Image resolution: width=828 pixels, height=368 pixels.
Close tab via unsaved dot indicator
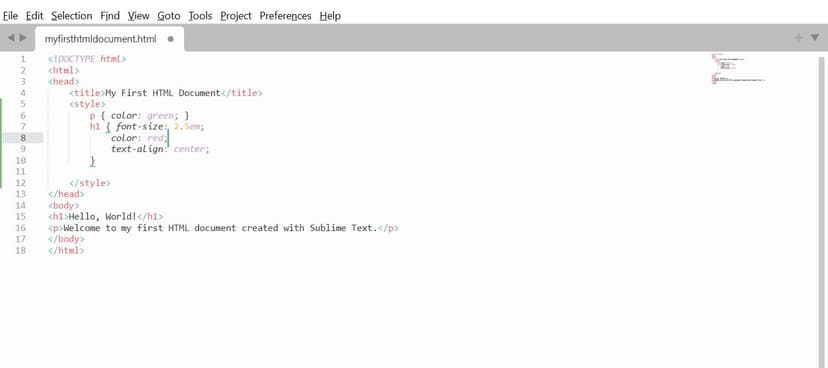[x=171, y=39]
